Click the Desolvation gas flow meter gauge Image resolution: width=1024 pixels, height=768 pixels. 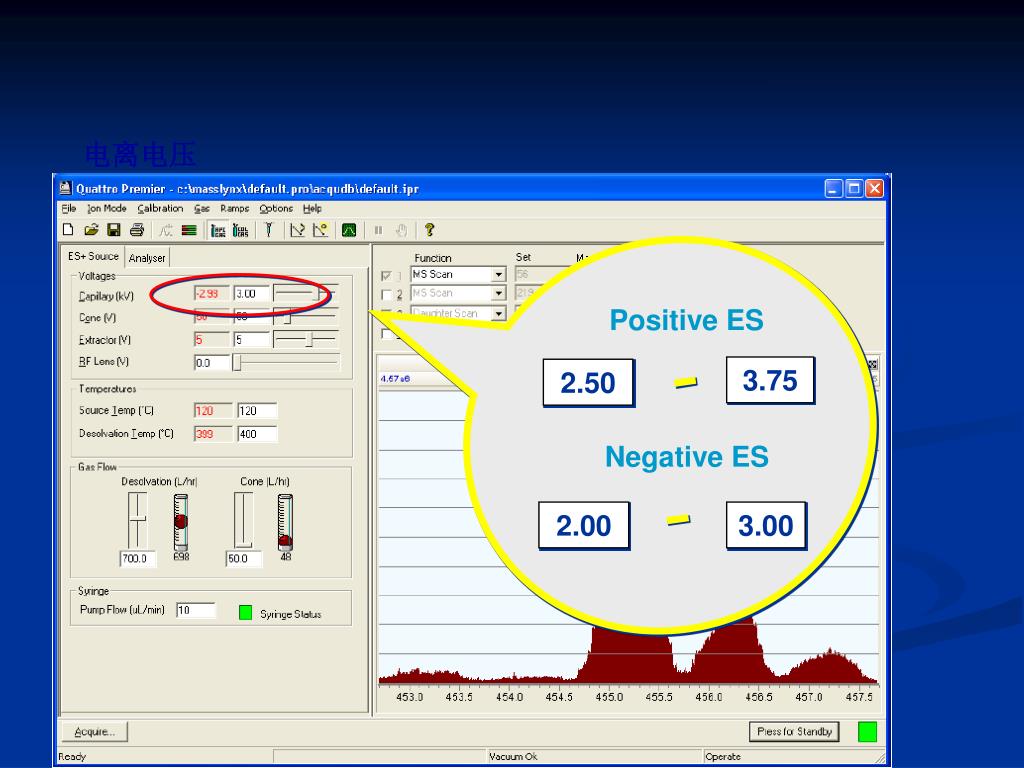point(181,522)
